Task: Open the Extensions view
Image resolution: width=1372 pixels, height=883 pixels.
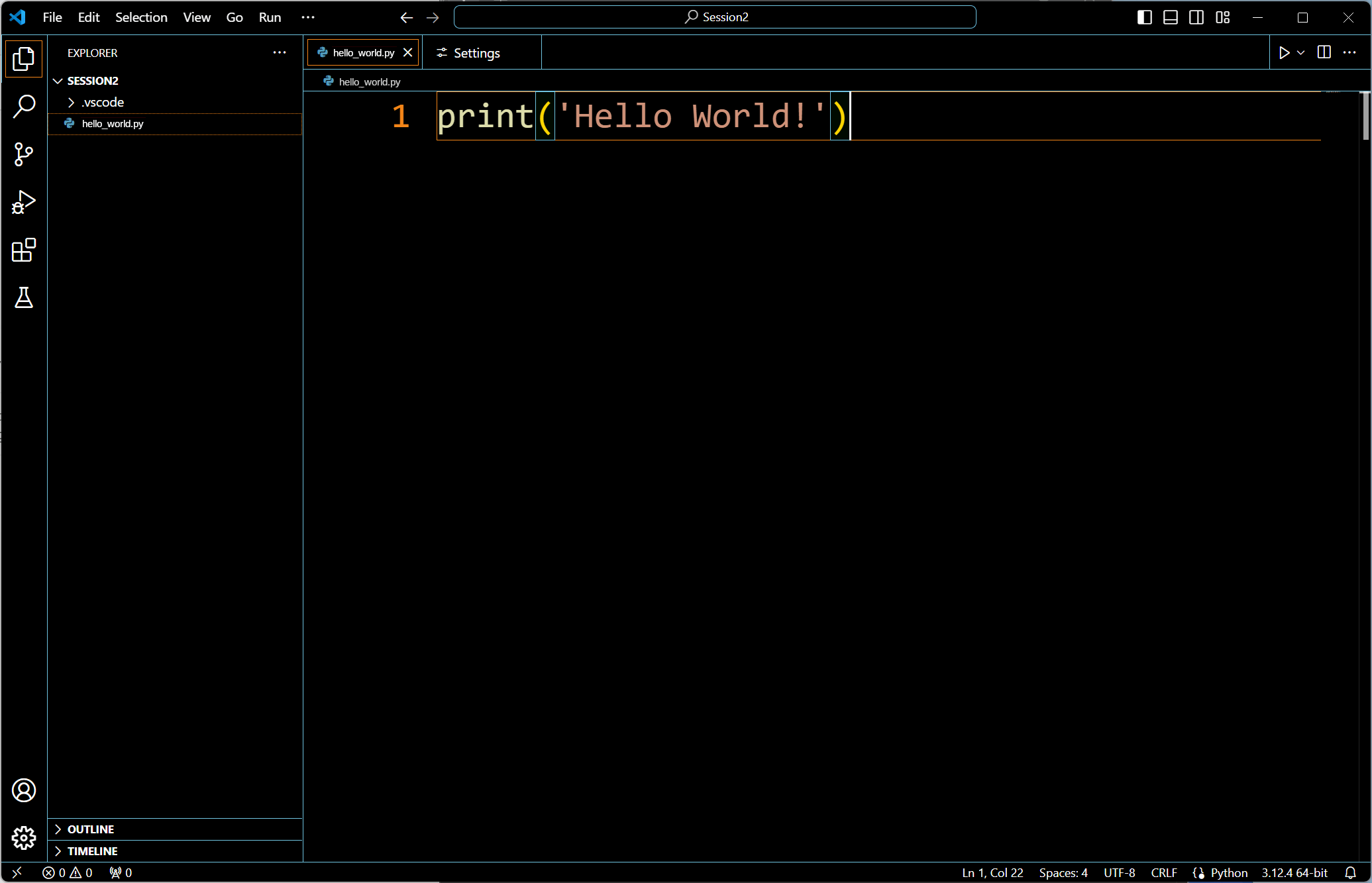Action: coord(24,250)
